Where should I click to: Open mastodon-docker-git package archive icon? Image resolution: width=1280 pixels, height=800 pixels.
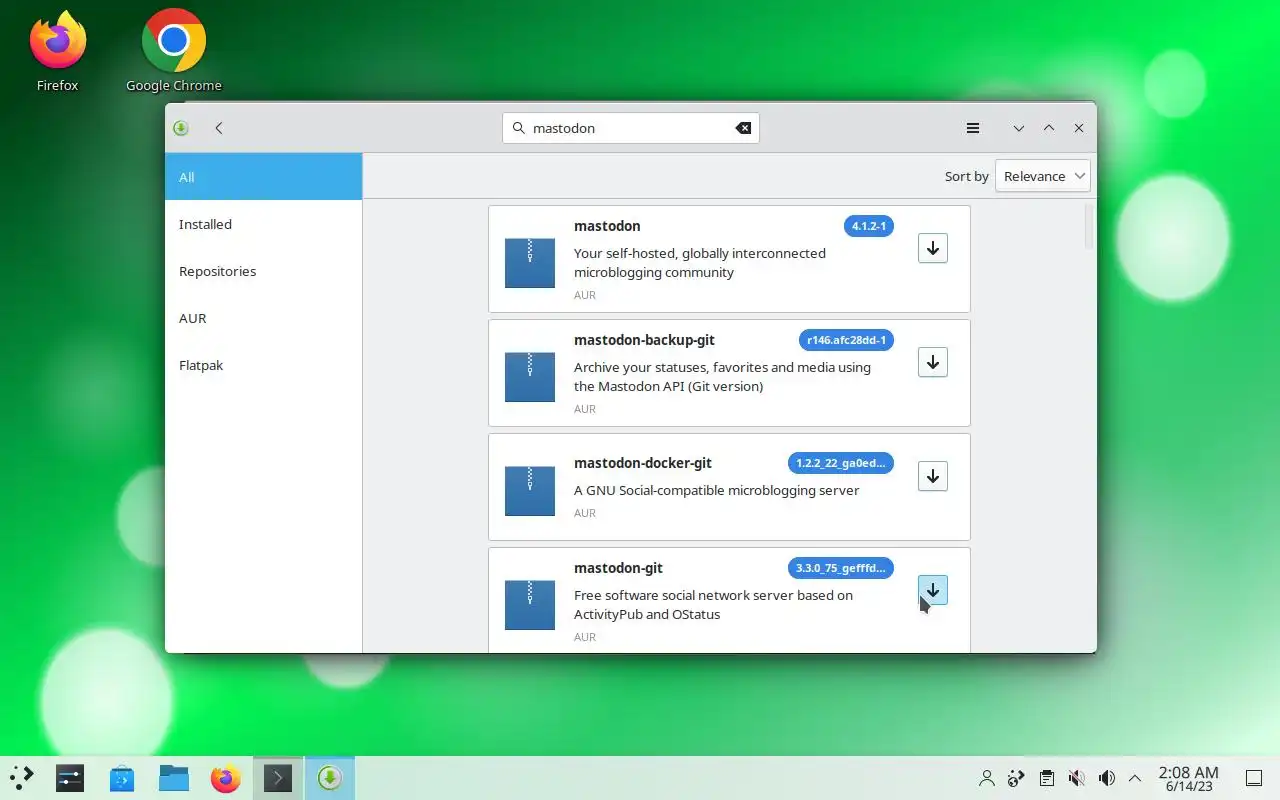529,491
